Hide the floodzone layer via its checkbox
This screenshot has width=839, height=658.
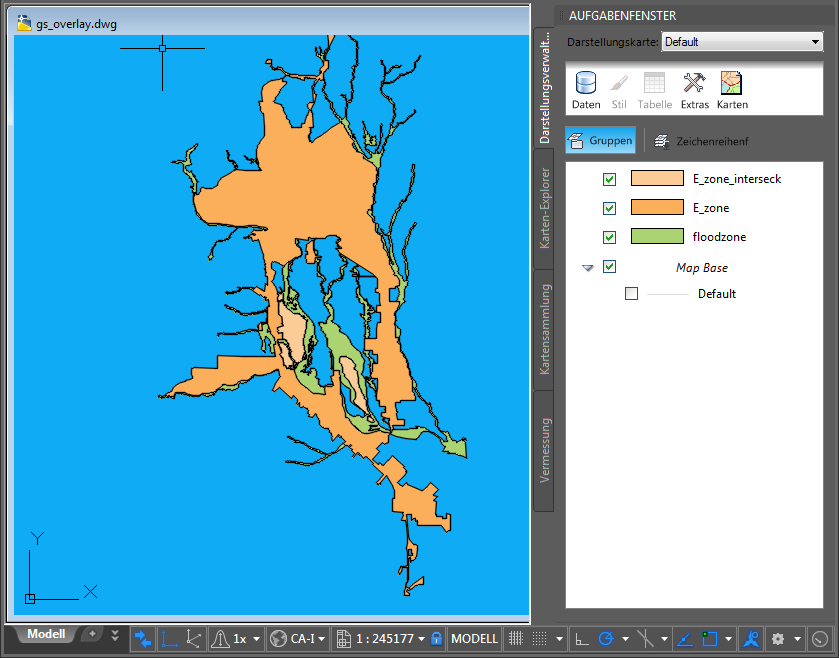click(x=610, y=237)
